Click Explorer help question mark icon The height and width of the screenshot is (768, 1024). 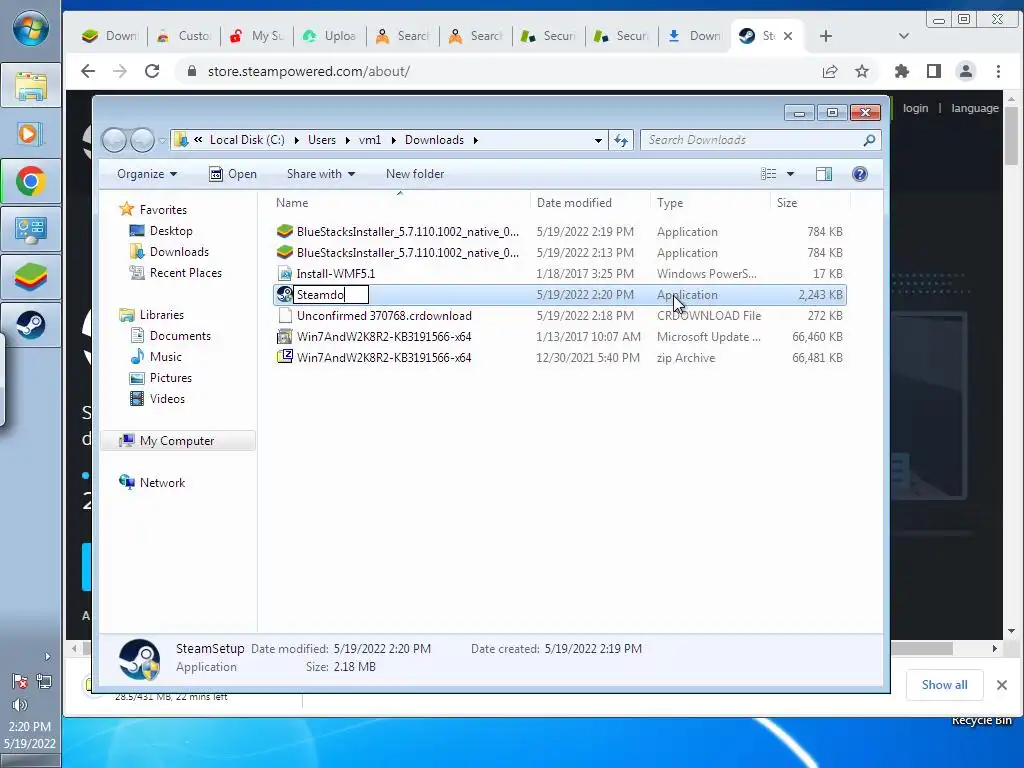point(860,174)
